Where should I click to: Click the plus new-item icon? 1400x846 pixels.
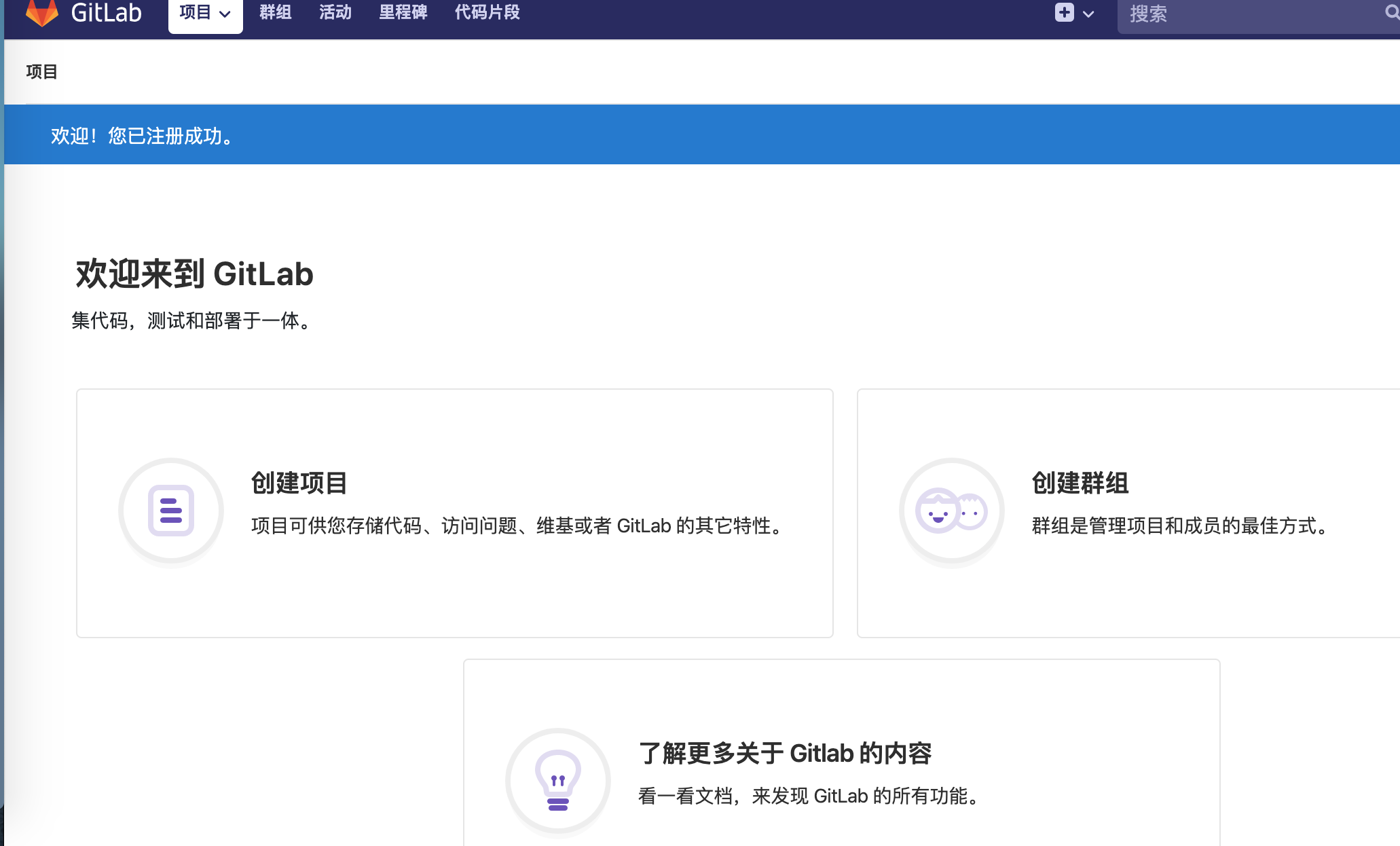pyautogui.click(x=1064, y=12)
